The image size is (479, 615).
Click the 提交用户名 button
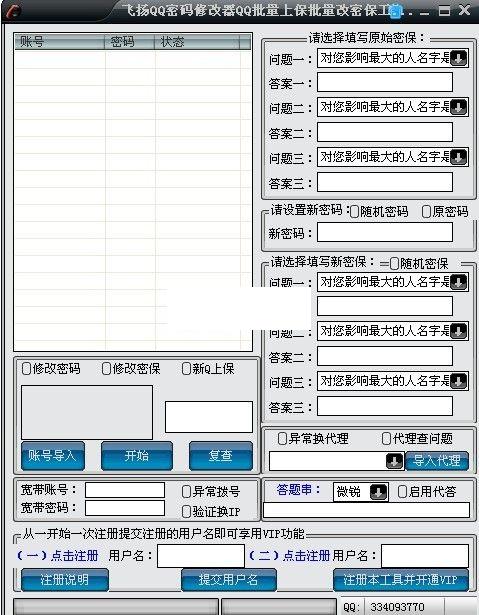point(229,580)
